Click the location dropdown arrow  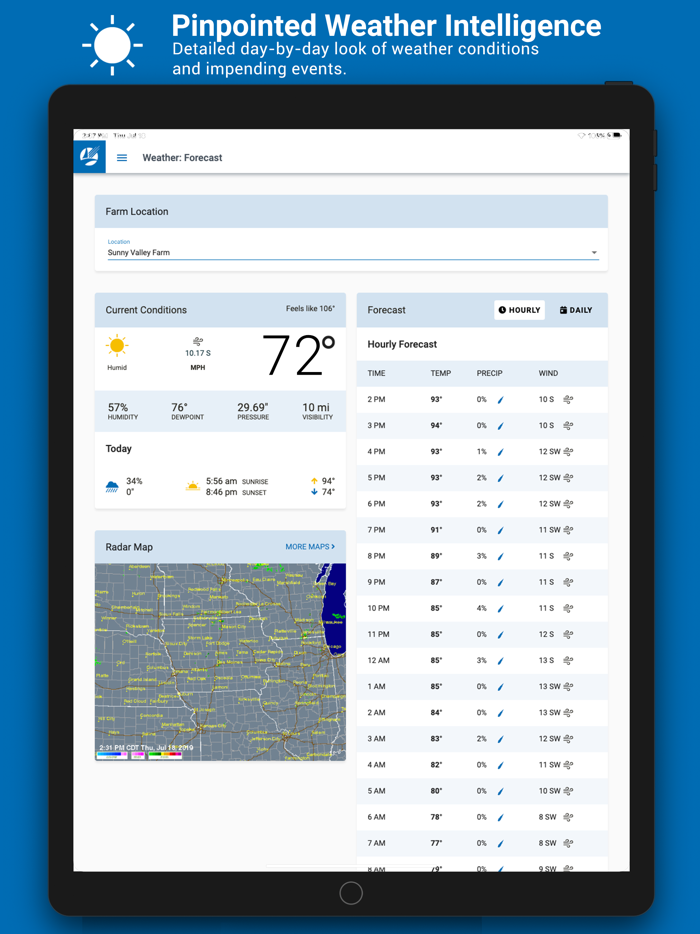[x=593, y=253]
